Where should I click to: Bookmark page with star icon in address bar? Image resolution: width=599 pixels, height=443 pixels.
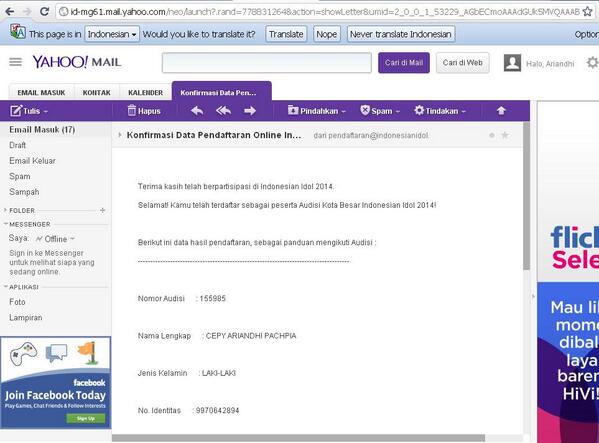588,11
